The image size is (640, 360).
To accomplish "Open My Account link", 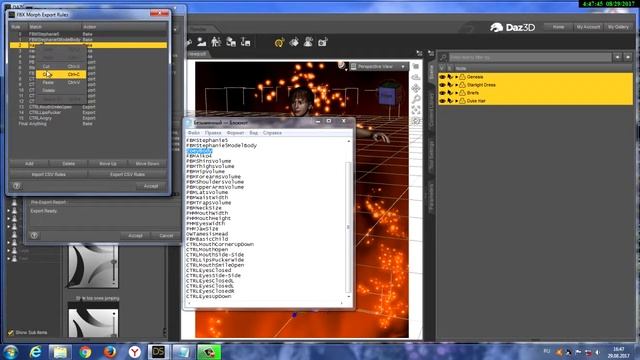I will pyautogui.click(x=588, y=27).
